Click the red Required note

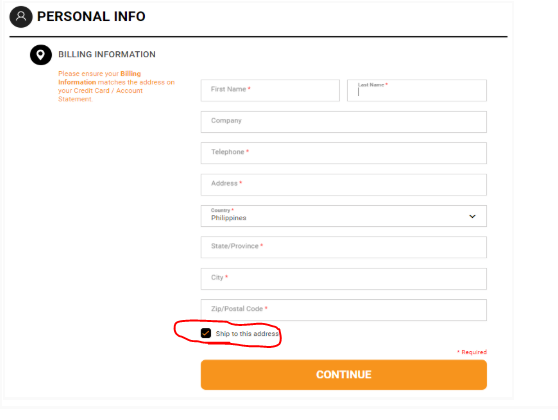tap(472, 352)
